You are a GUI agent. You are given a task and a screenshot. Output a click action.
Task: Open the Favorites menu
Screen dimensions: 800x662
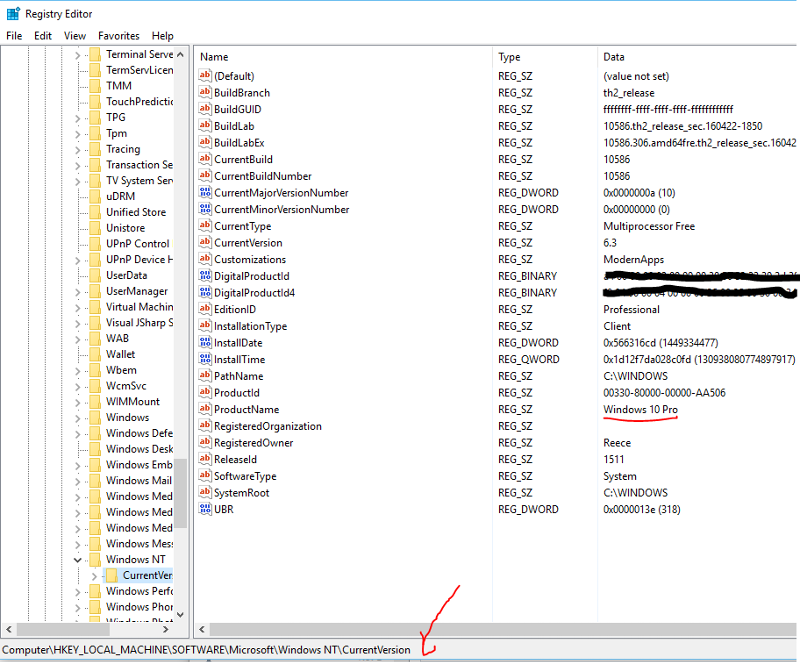[119, 36]
